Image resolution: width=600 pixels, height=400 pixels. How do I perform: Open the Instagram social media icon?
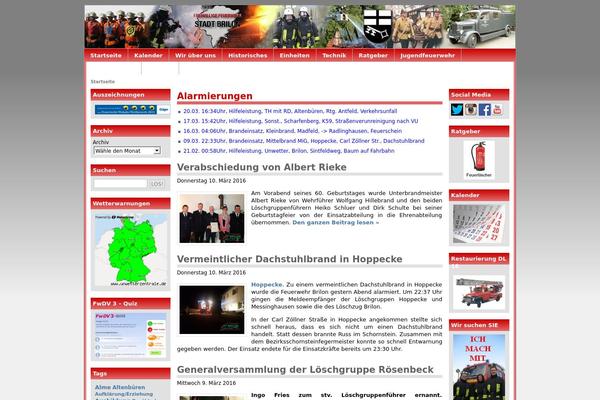[471, 110]
